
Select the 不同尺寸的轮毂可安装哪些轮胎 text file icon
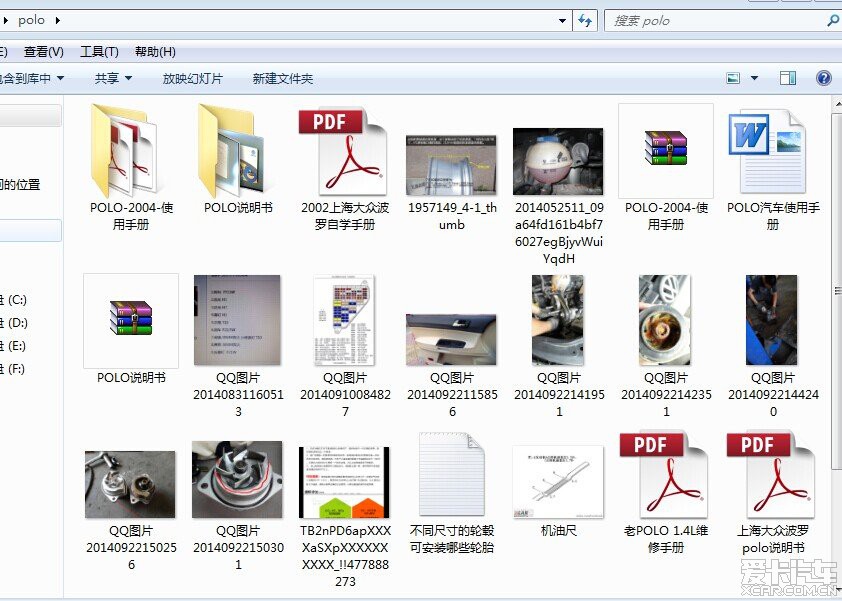(x=451, y=475)
